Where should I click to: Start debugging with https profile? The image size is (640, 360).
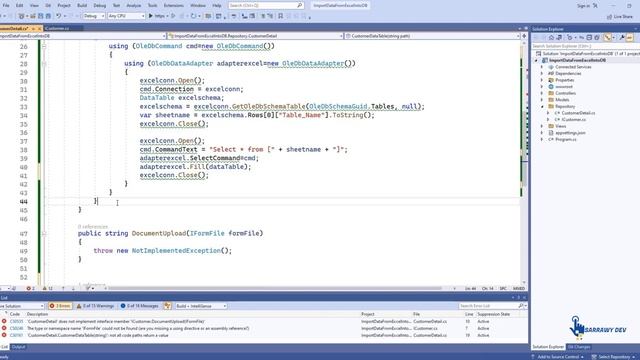157,16
